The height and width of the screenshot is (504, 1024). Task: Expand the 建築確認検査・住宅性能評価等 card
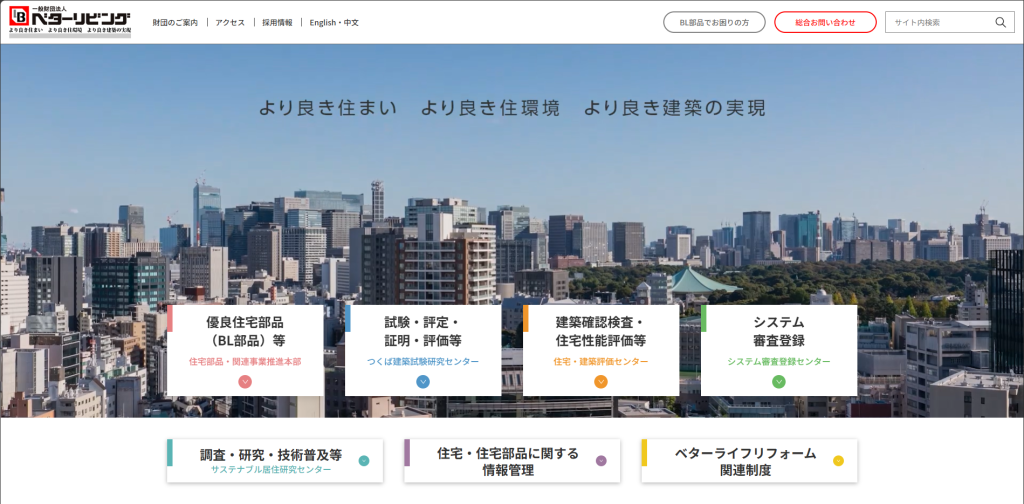[x=601, y=332]
